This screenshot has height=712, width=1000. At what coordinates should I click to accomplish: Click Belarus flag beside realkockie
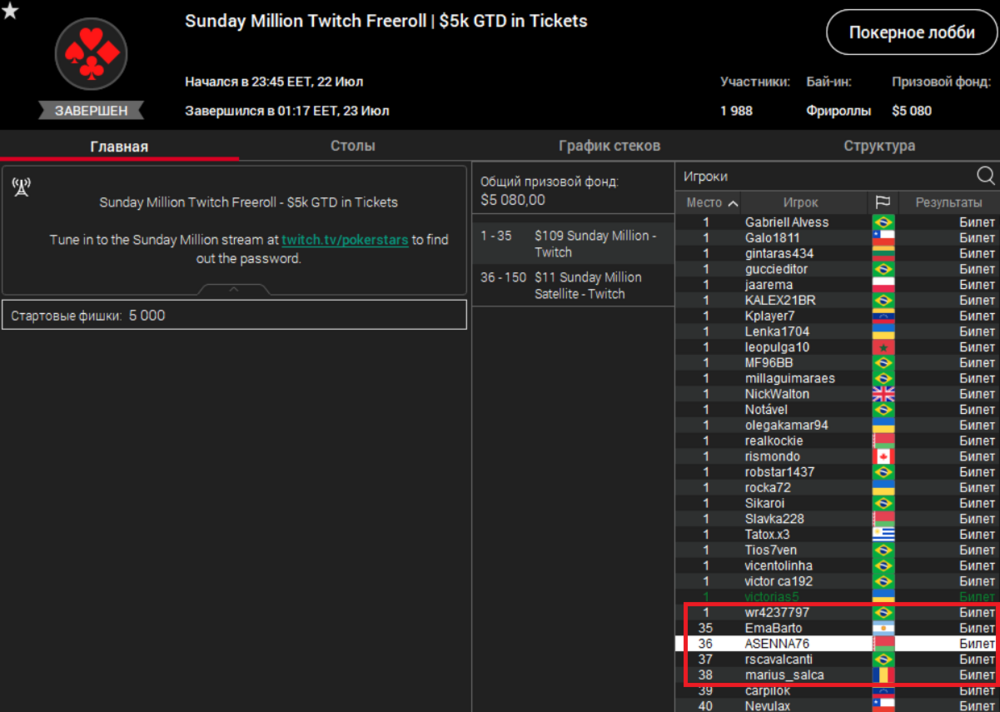coord(883,441)
